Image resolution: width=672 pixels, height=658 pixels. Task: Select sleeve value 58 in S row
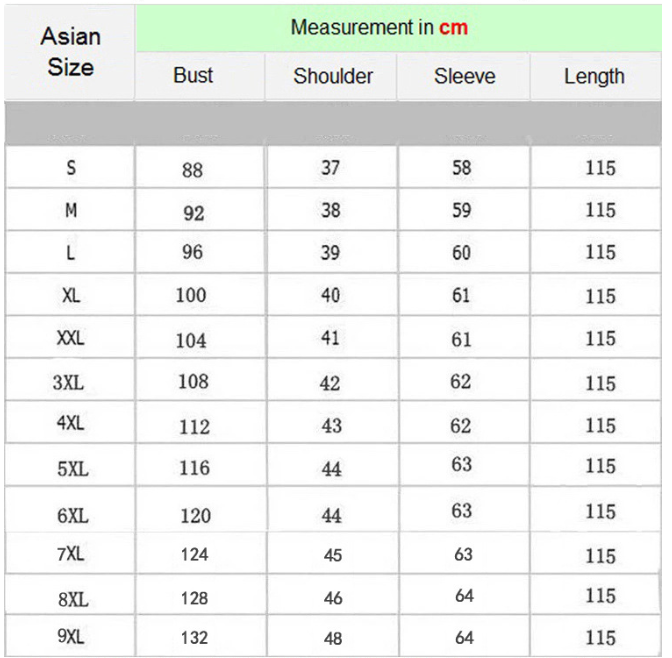pyautogui.click(x=461, y=168)
